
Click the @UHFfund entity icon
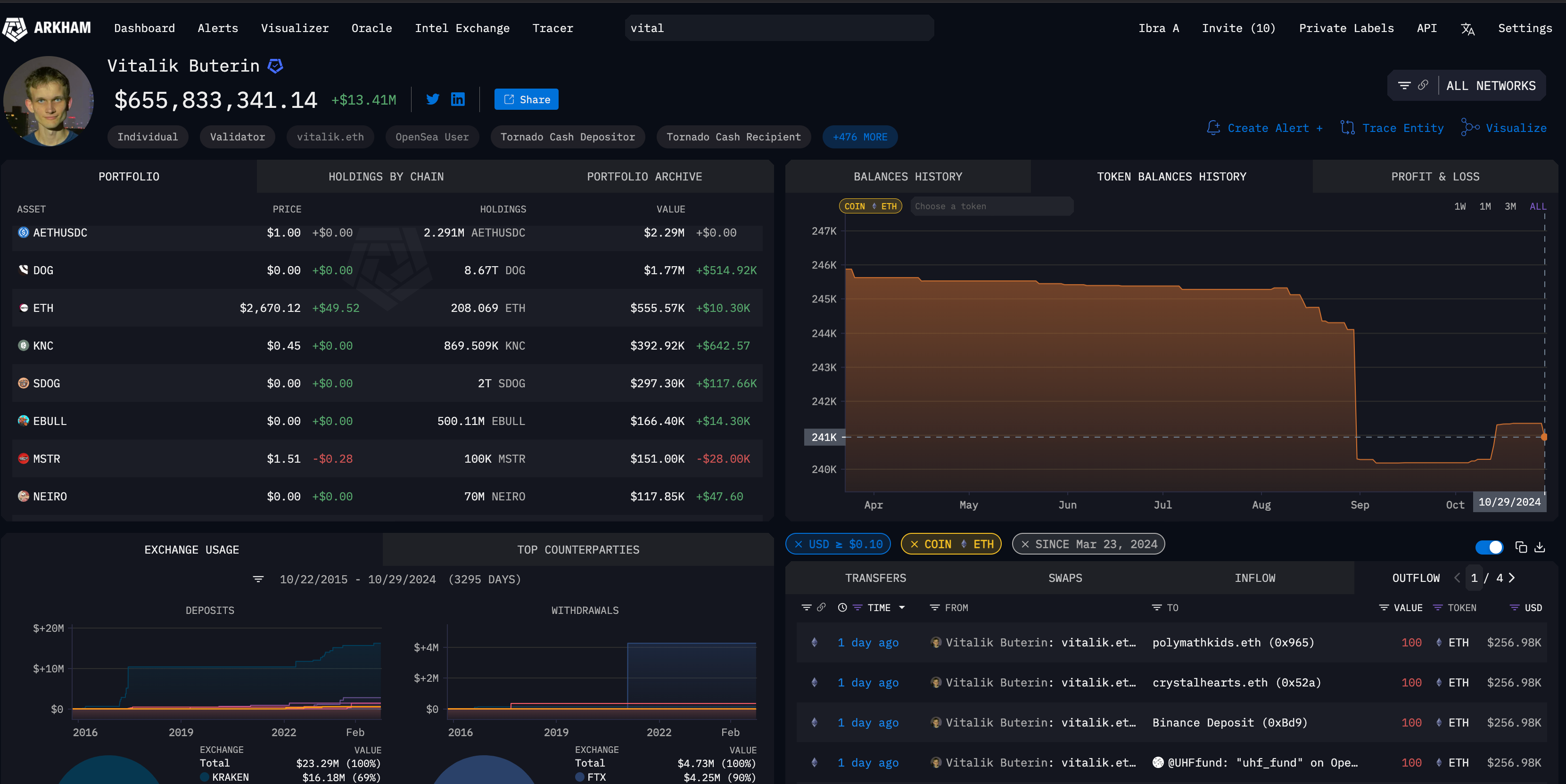point(1158,762)
